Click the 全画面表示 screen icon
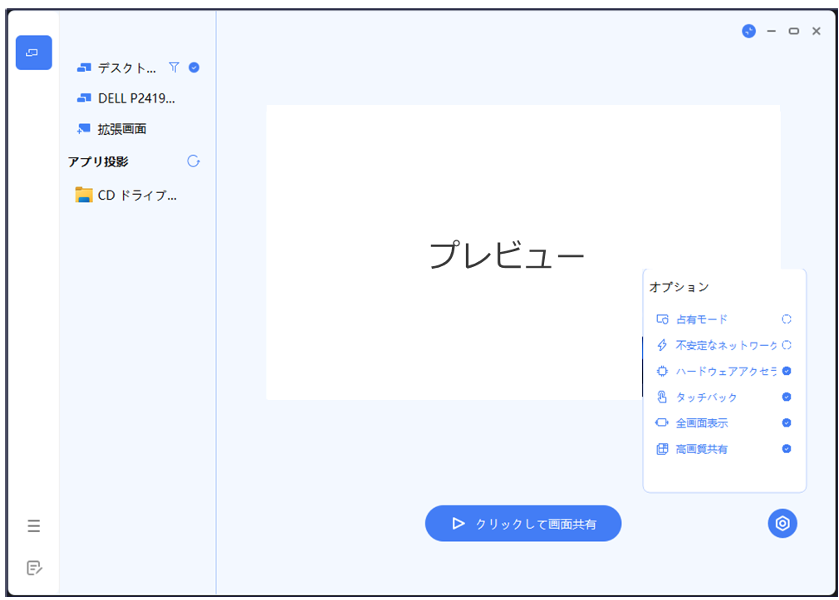The width and height of the screenshot is (839, 600). click(x=662, y=422)
